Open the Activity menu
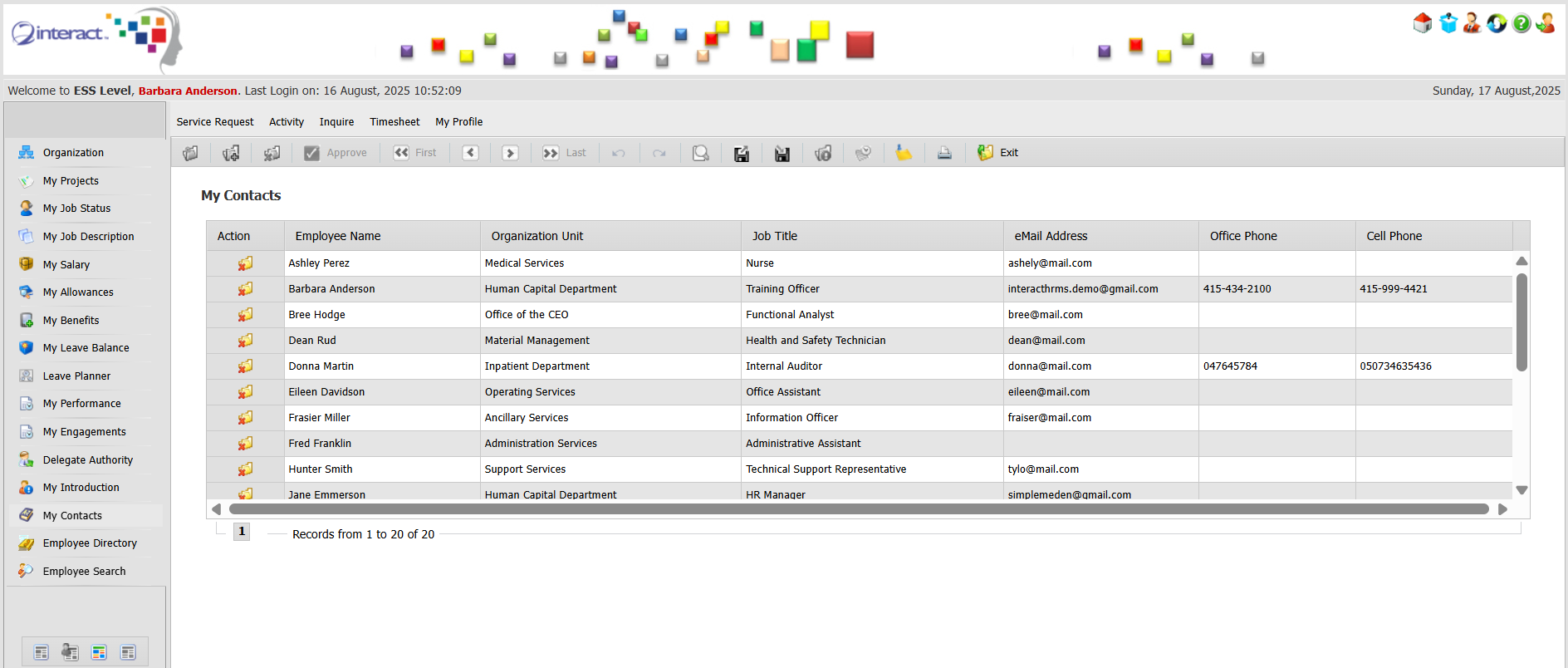 pyautogui.click(x=287, y=122)
